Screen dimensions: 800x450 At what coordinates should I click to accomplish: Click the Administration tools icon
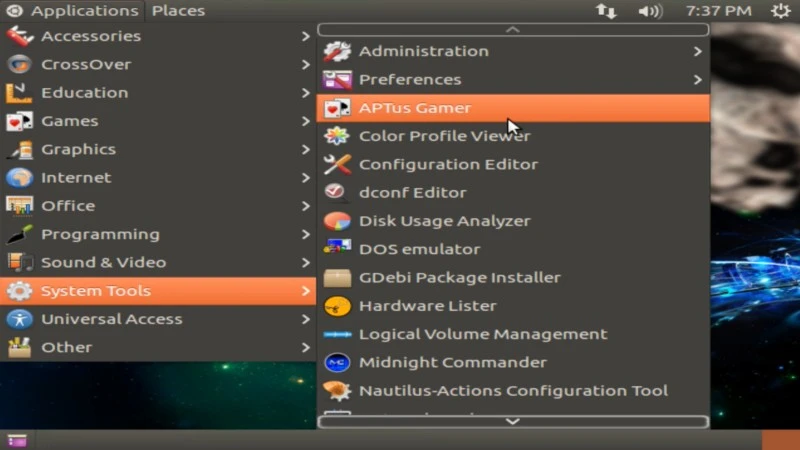click(x=337, y=52)
